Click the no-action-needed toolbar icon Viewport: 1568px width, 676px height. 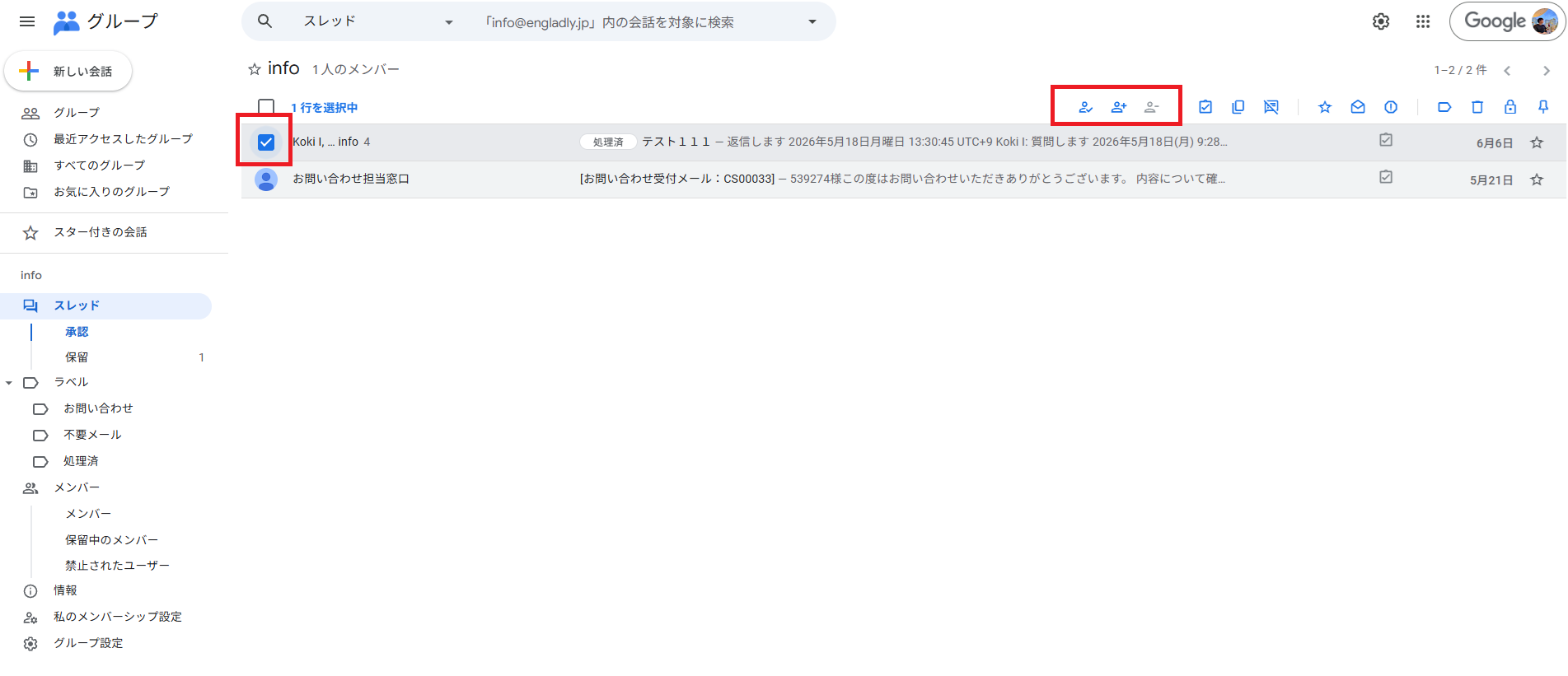(1271, 107)
